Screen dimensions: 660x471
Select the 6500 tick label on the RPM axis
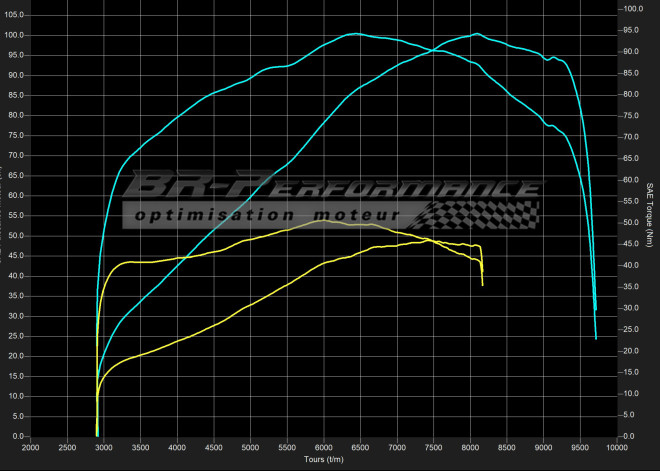(360, 447)
